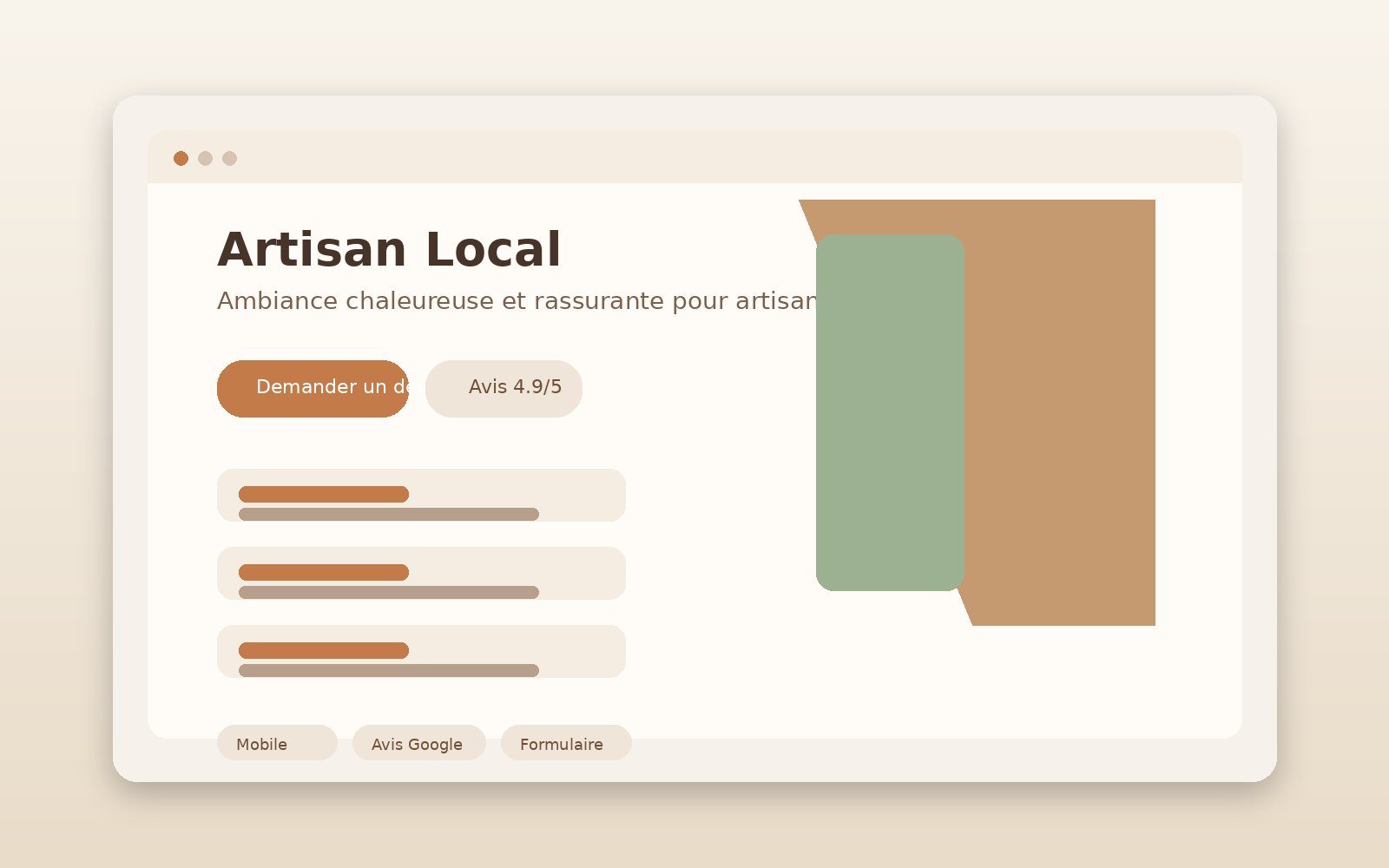Click the orange dot in window header

click(x=181, y=158)
